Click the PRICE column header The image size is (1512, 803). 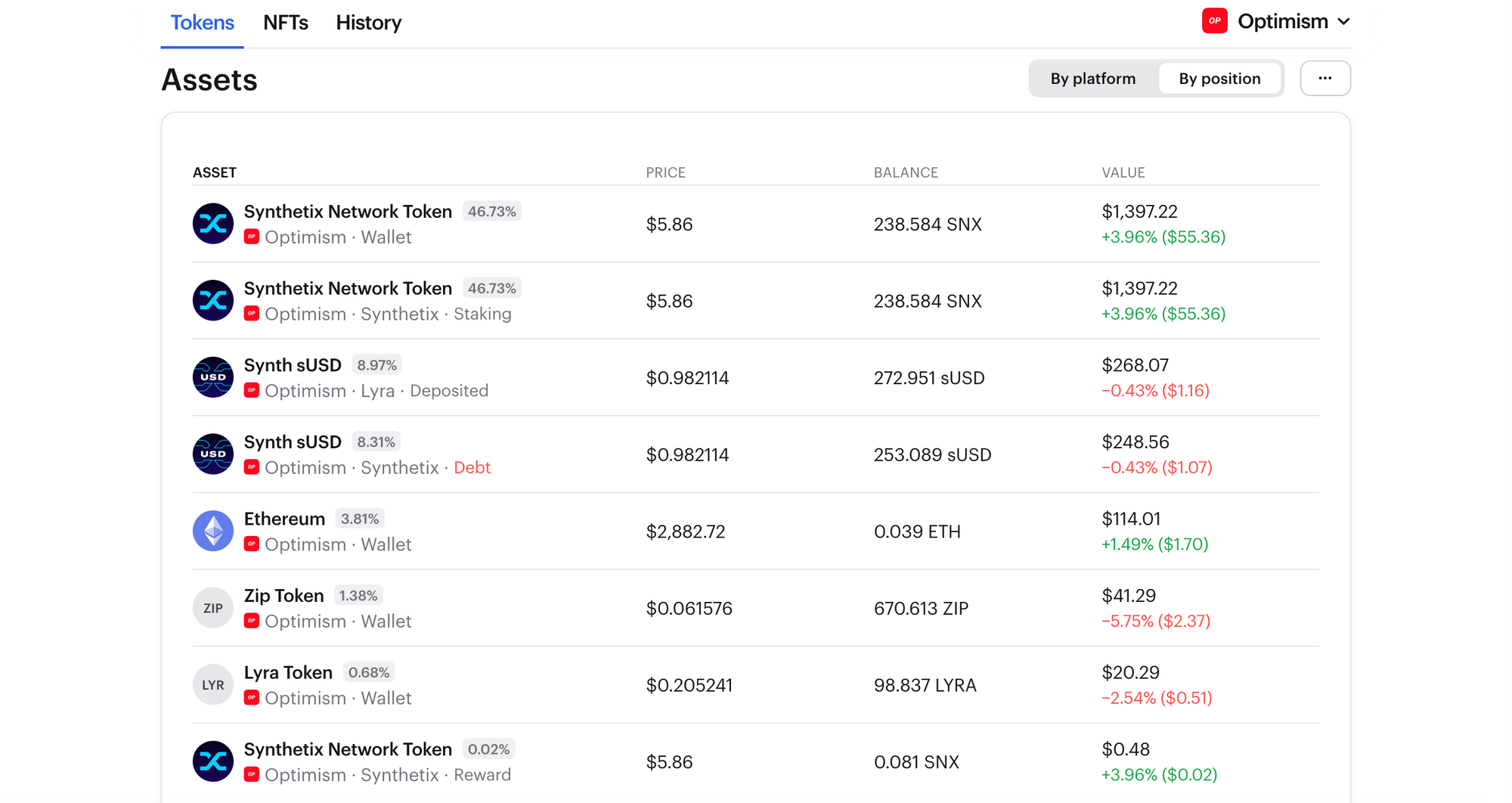tap(665, 172)
